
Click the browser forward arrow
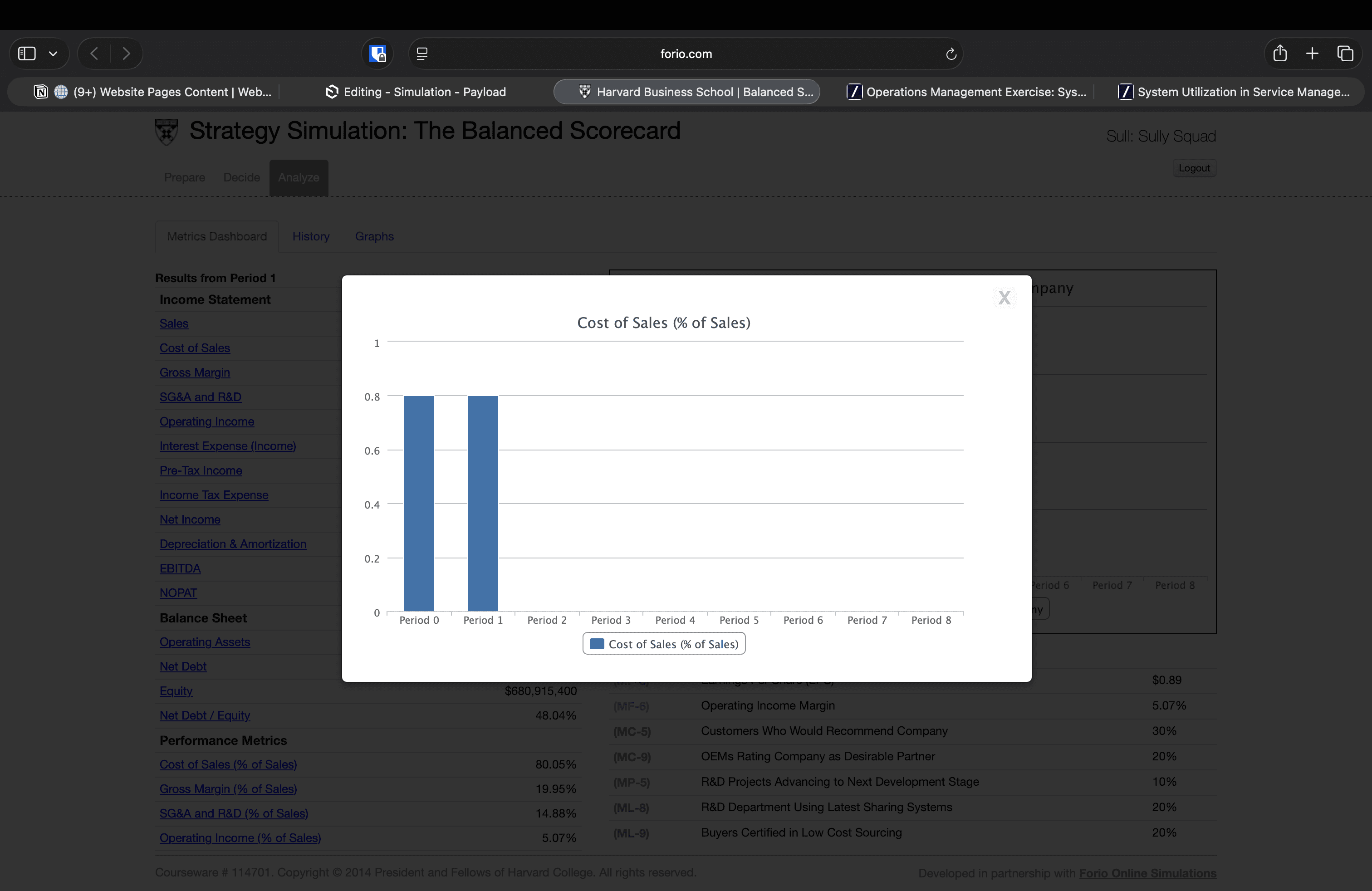tap(126, 54)
